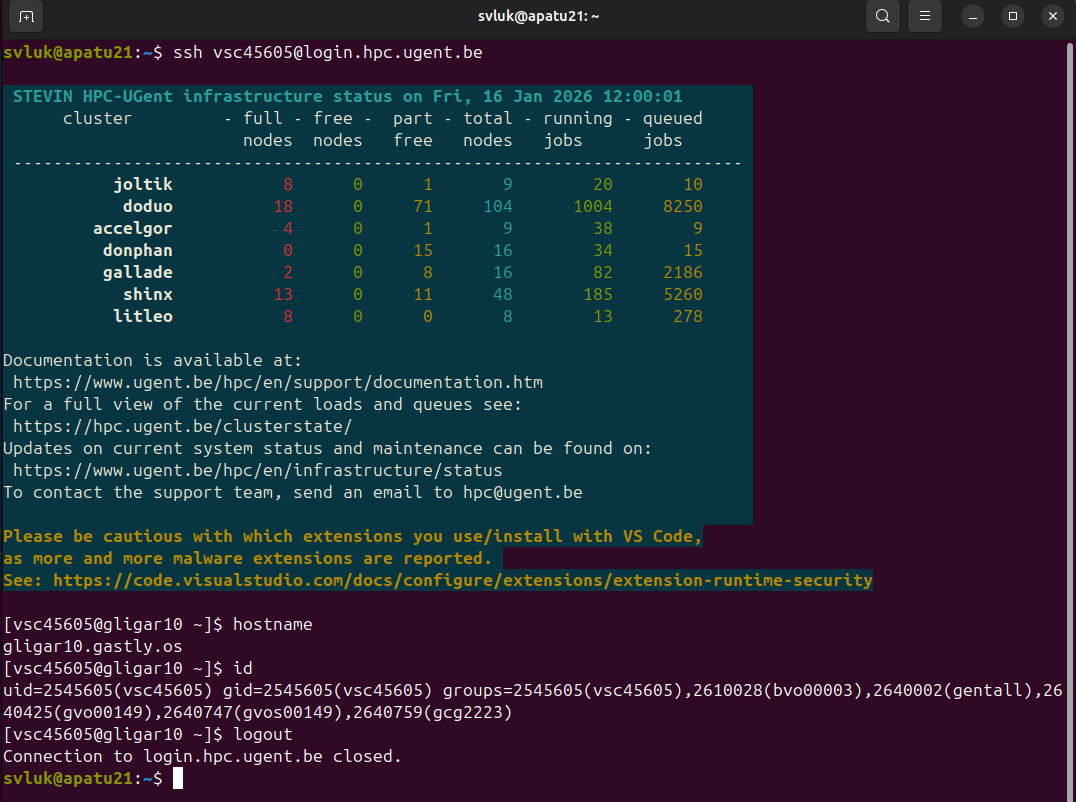Click the STEVIN HPC-UGent status header line

(348, 97)
